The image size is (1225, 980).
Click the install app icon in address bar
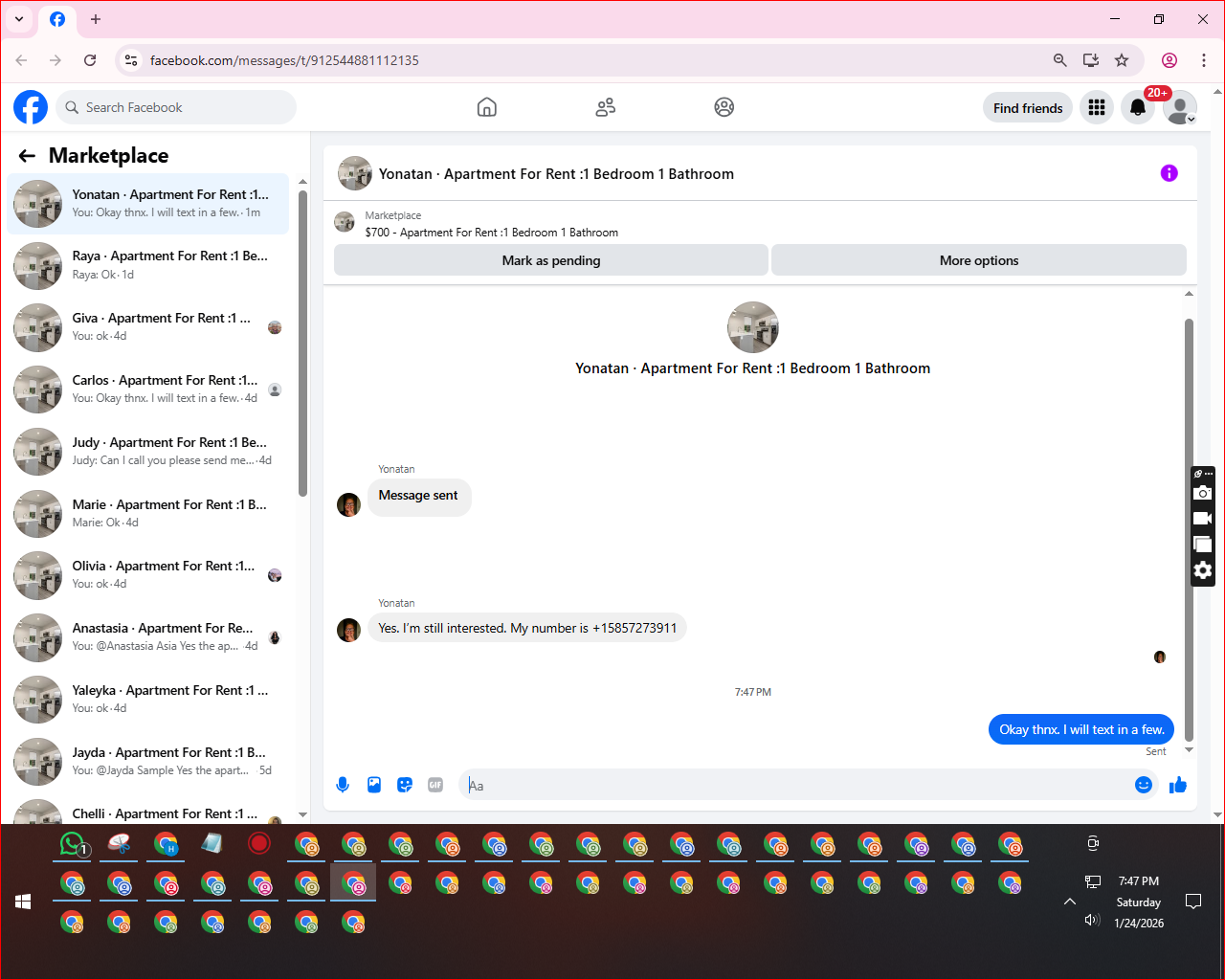pyautogui.click(x=1091, y=60)
